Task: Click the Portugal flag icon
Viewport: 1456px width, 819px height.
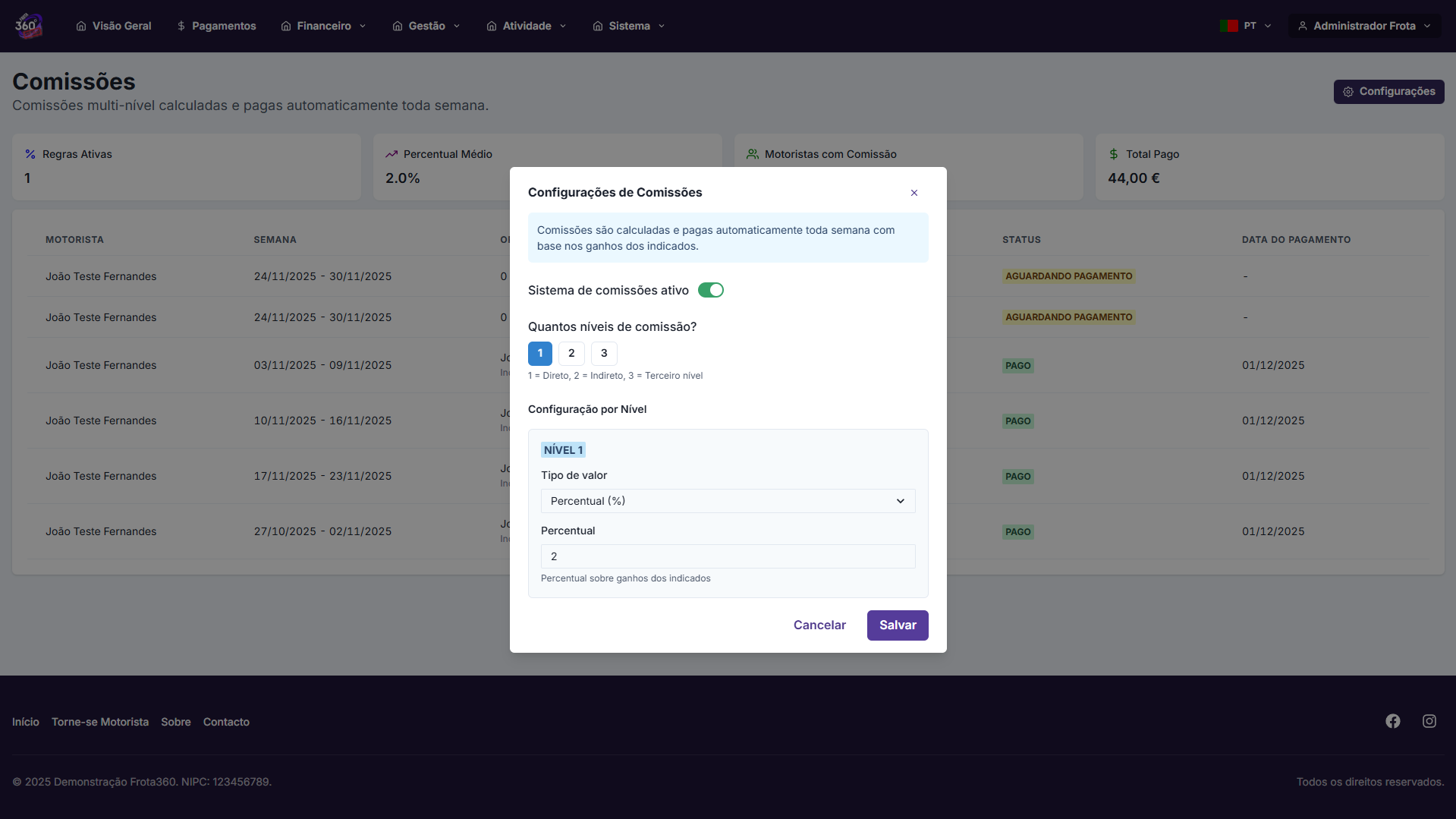Action: click(x=1228, y=26)
